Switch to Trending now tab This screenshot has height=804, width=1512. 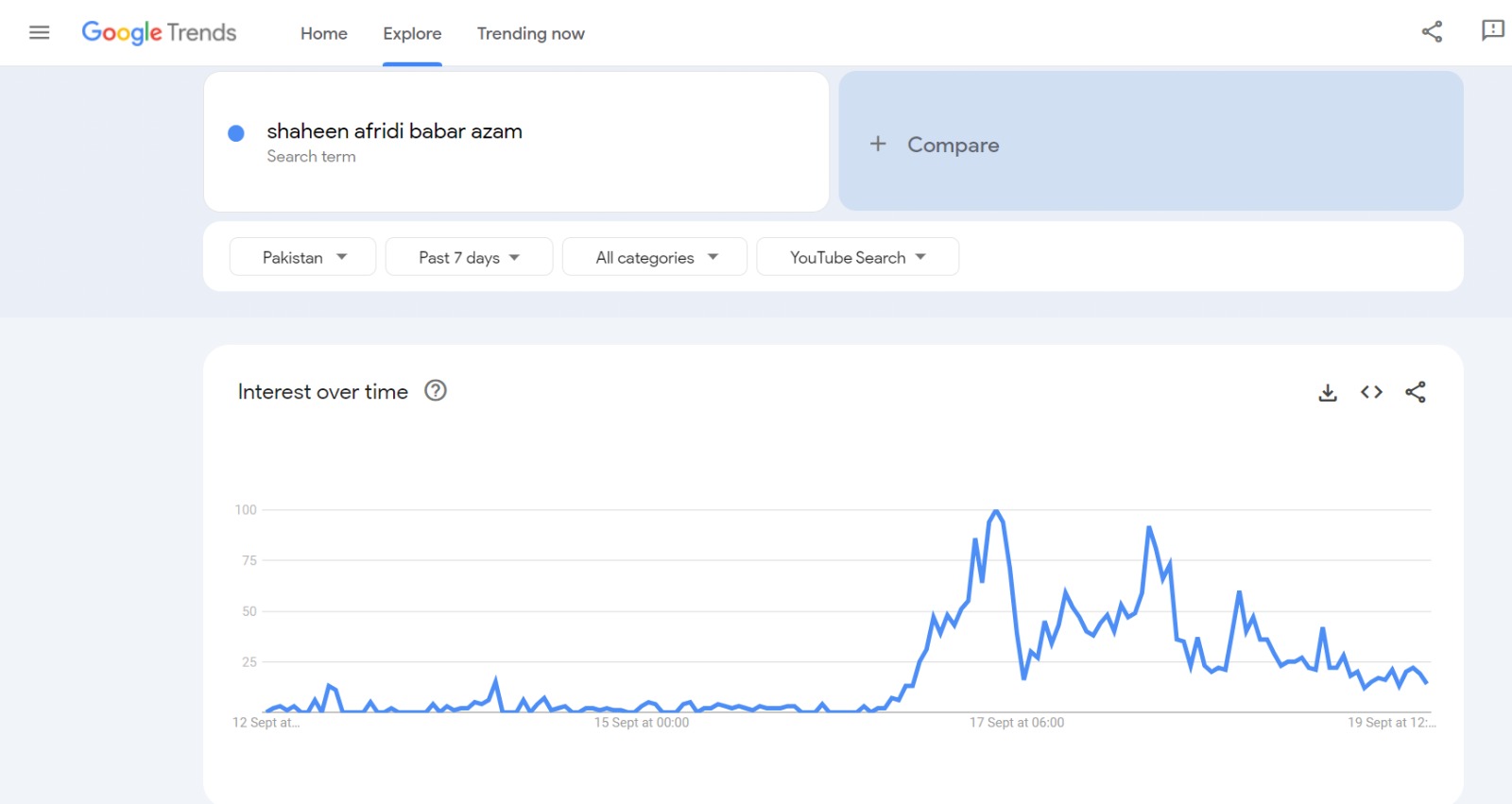(530, 34)
